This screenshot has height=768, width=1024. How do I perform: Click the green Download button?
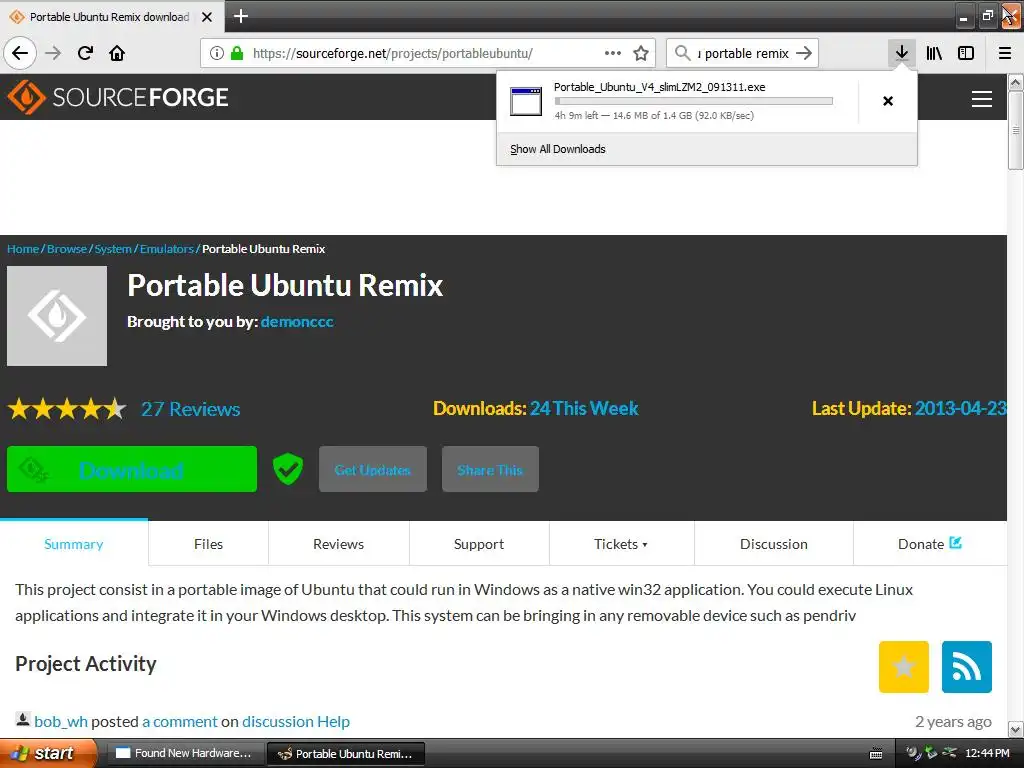coord(132,469)
